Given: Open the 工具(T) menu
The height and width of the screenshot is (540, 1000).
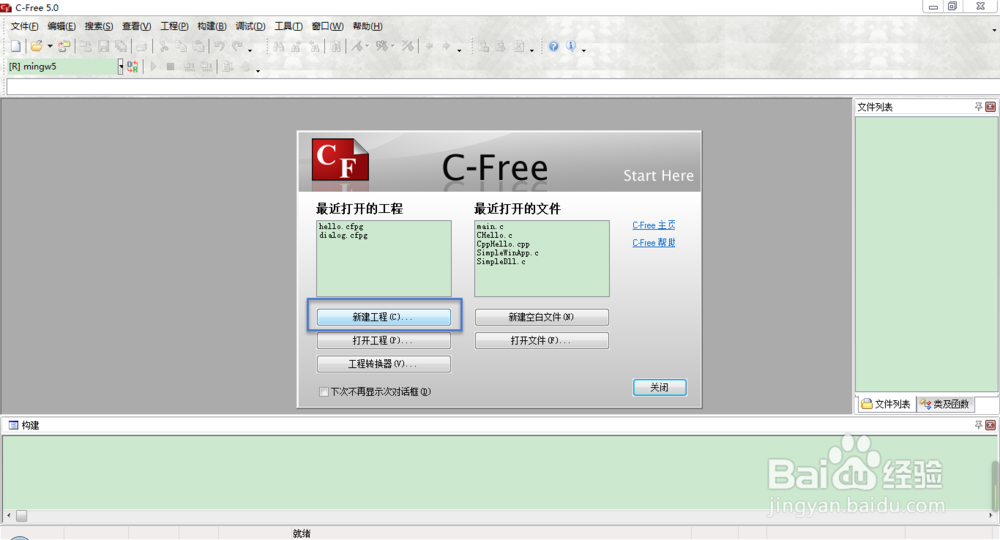Looking at the screenshot, I should click(x=288, y=26).
